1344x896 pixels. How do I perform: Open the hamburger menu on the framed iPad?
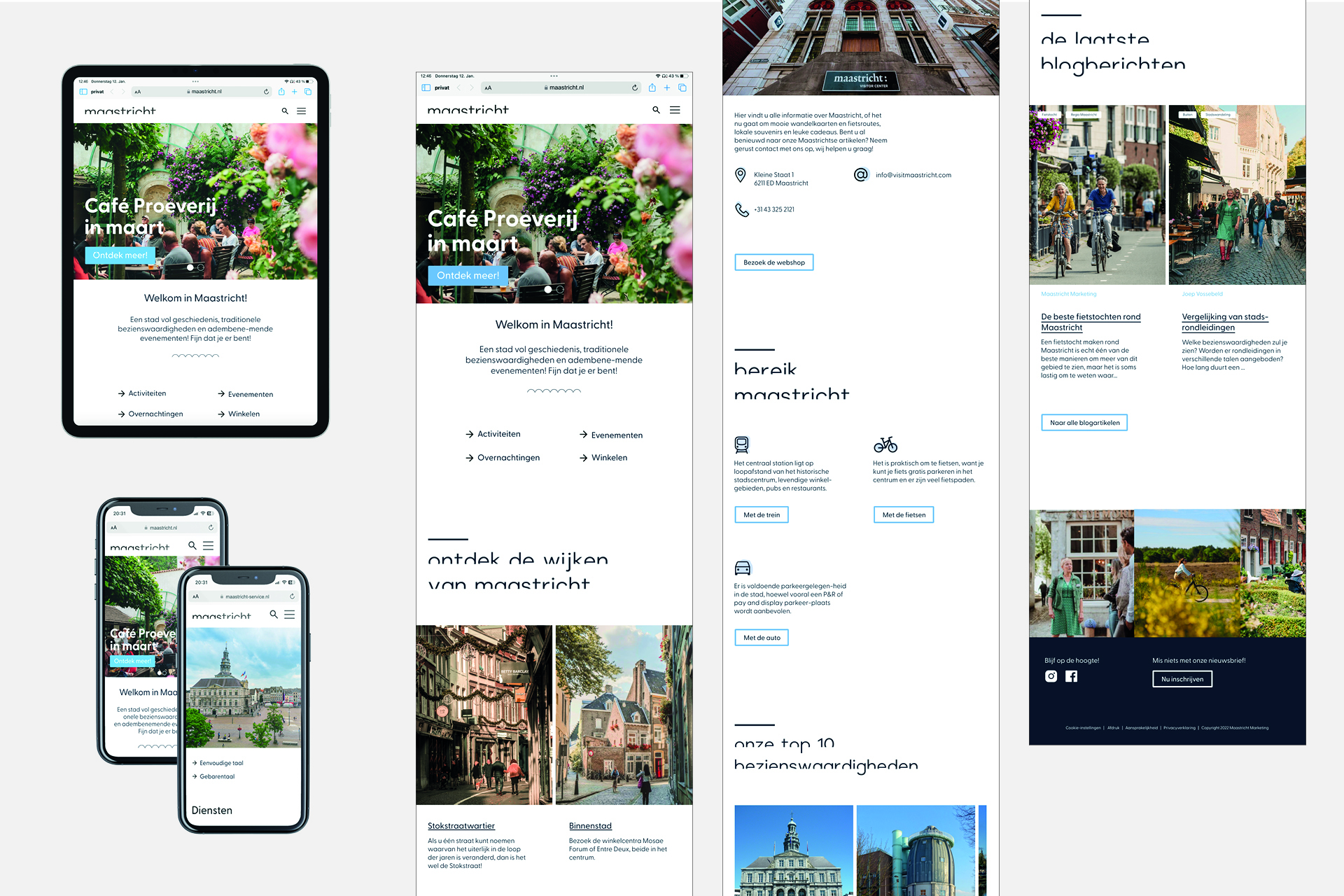[302, 111]
